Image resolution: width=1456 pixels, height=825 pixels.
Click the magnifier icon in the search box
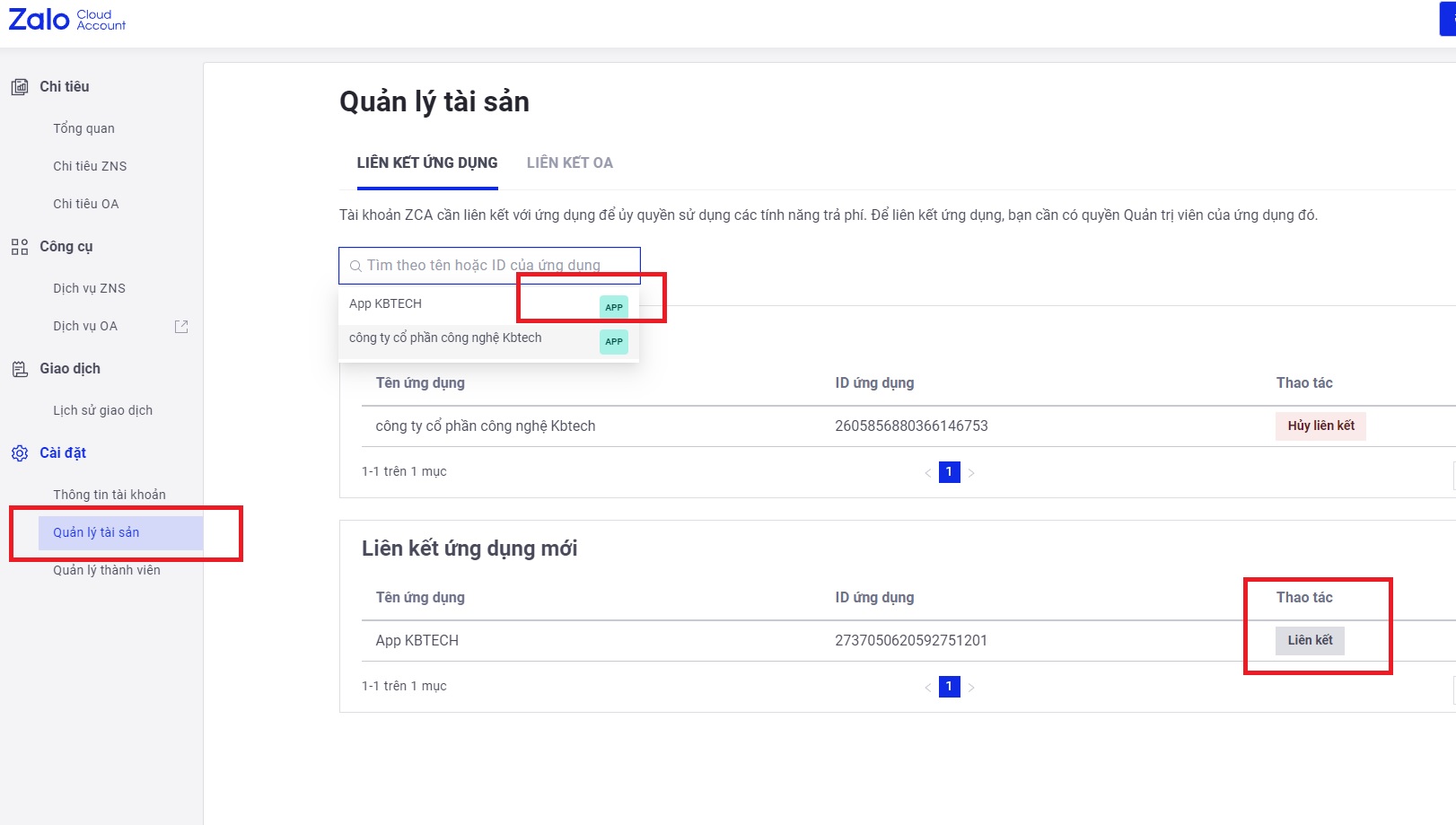[x=355, y=266]
